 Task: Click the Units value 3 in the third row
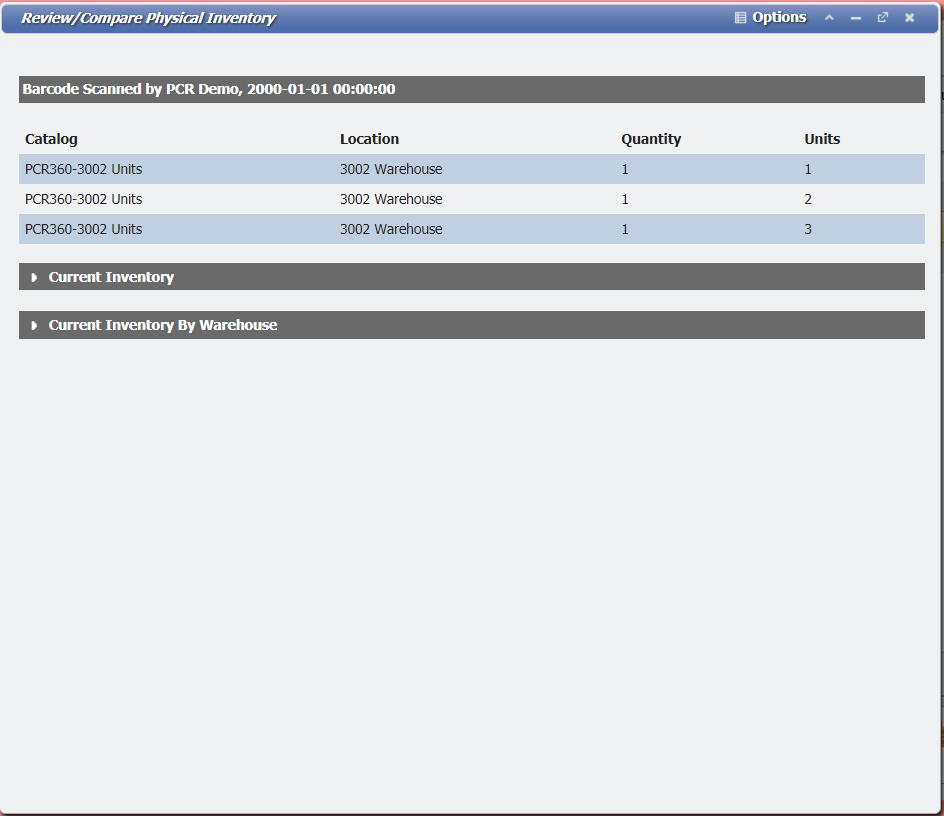808,229
